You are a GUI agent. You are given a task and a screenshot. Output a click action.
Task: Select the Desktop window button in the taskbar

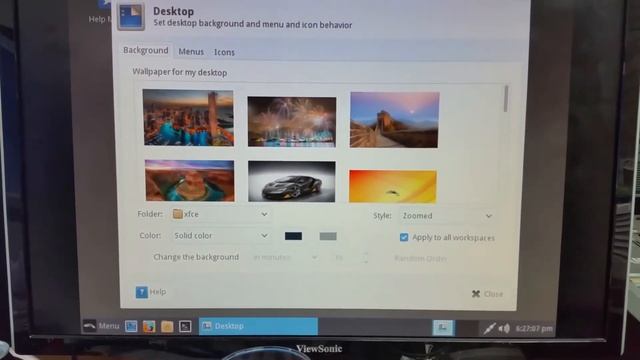pyautogui.click(x=258, y=326)
